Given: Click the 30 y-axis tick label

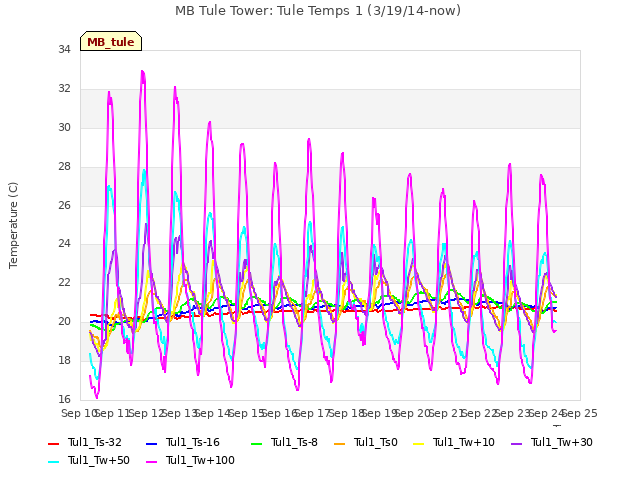Looking at the screenshot, I should pos(64,128).
